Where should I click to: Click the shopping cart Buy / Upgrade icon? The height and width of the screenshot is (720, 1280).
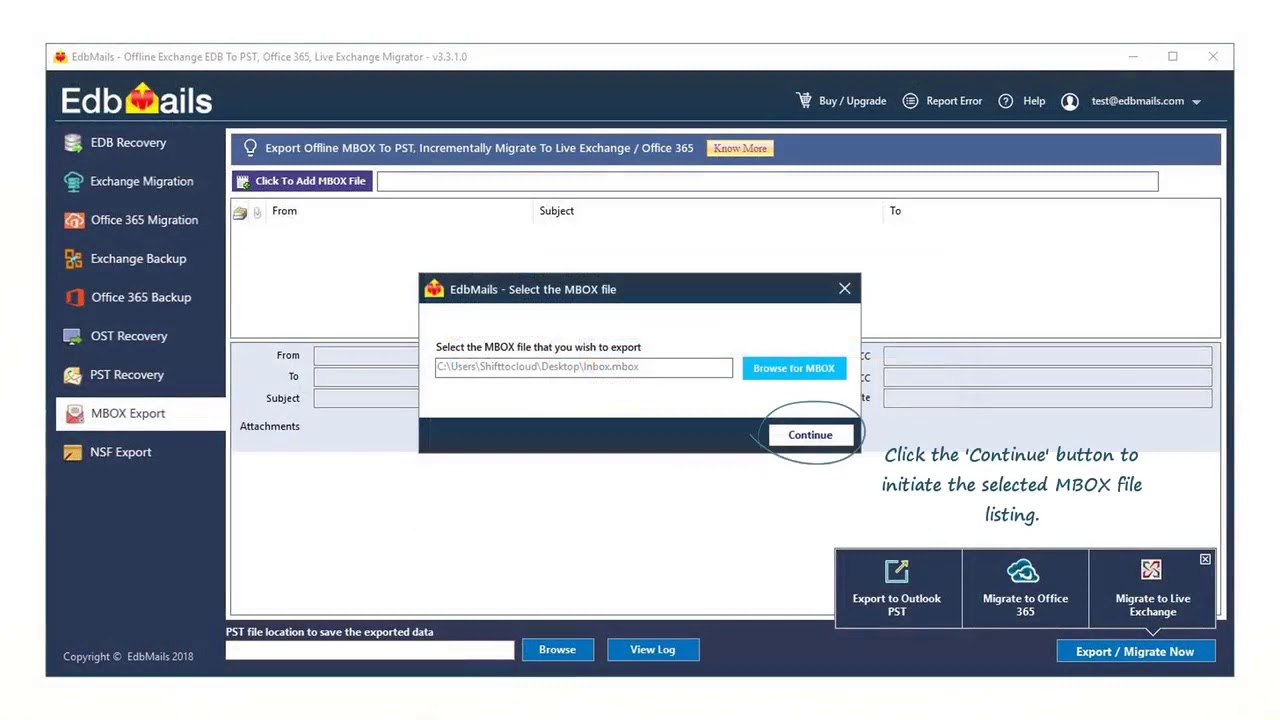click(x=804, y=101)
